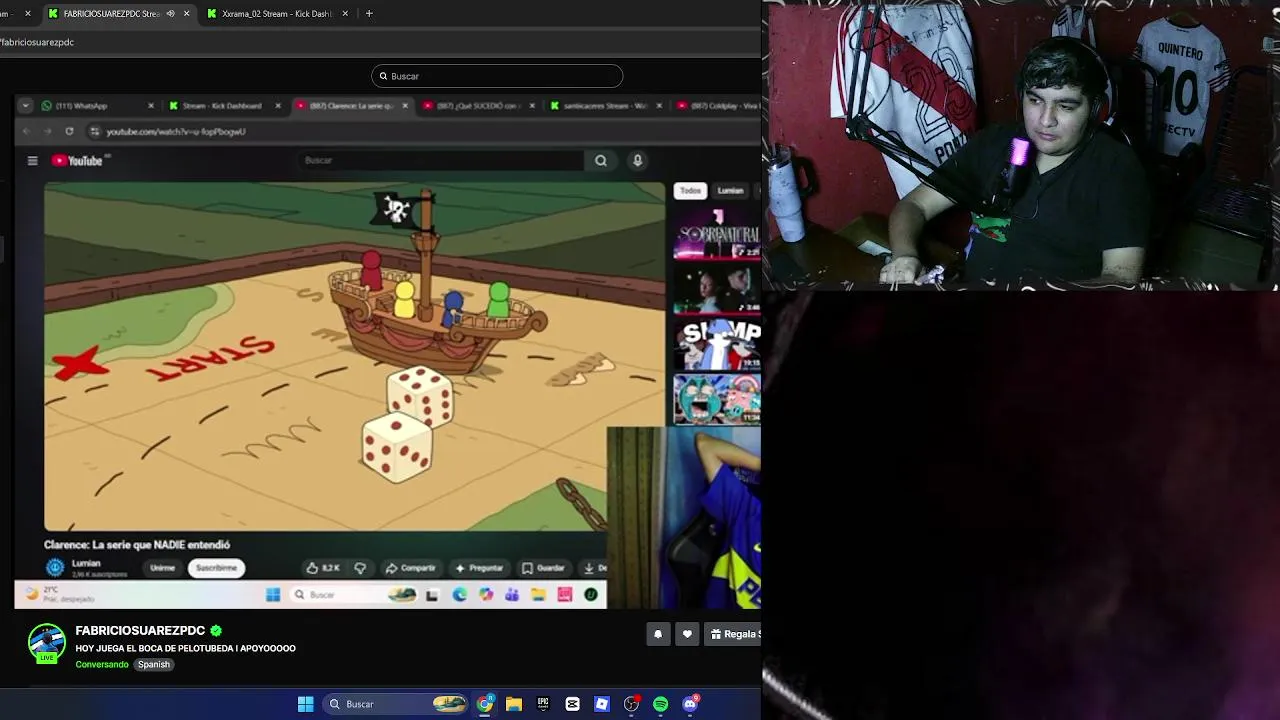Image resolution: width=1280 pixels, height=720 pixels.
Task: Click the Preguntar button
Action: point(479,568)
